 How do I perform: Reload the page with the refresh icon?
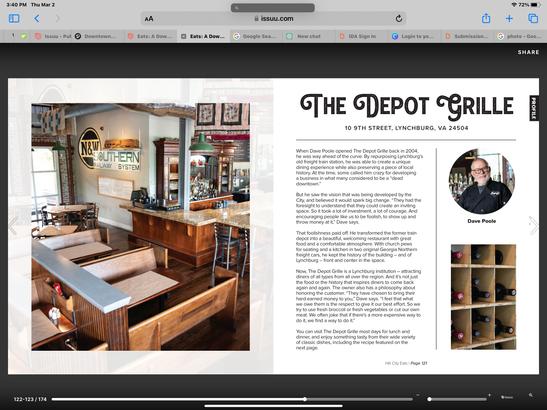pos(399,18)
